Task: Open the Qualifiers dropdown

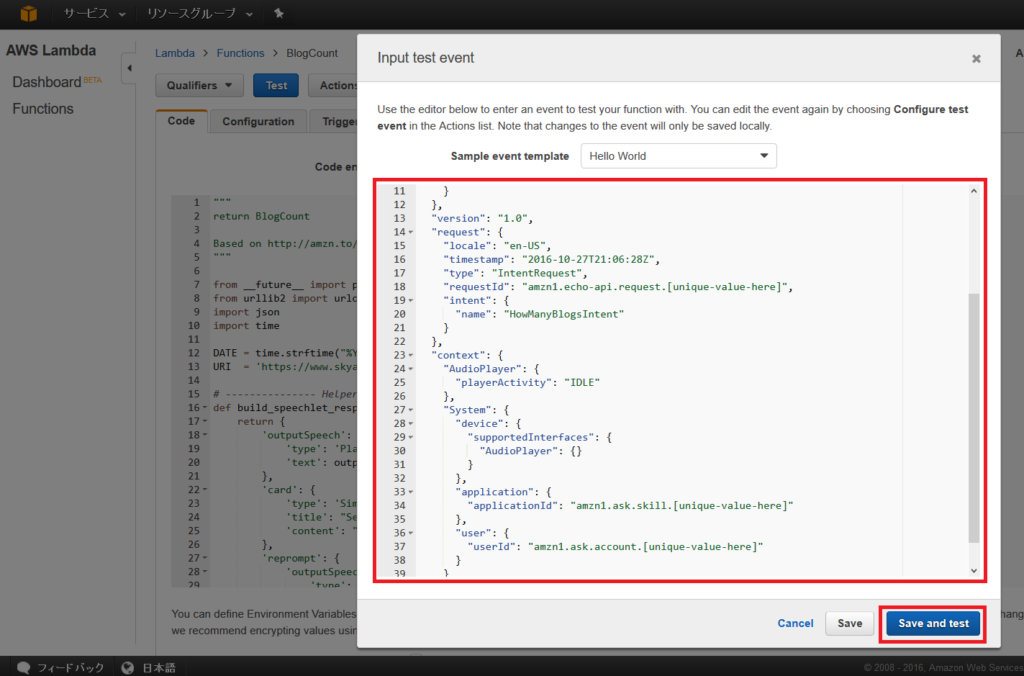Action: click(x=199, y=85)
